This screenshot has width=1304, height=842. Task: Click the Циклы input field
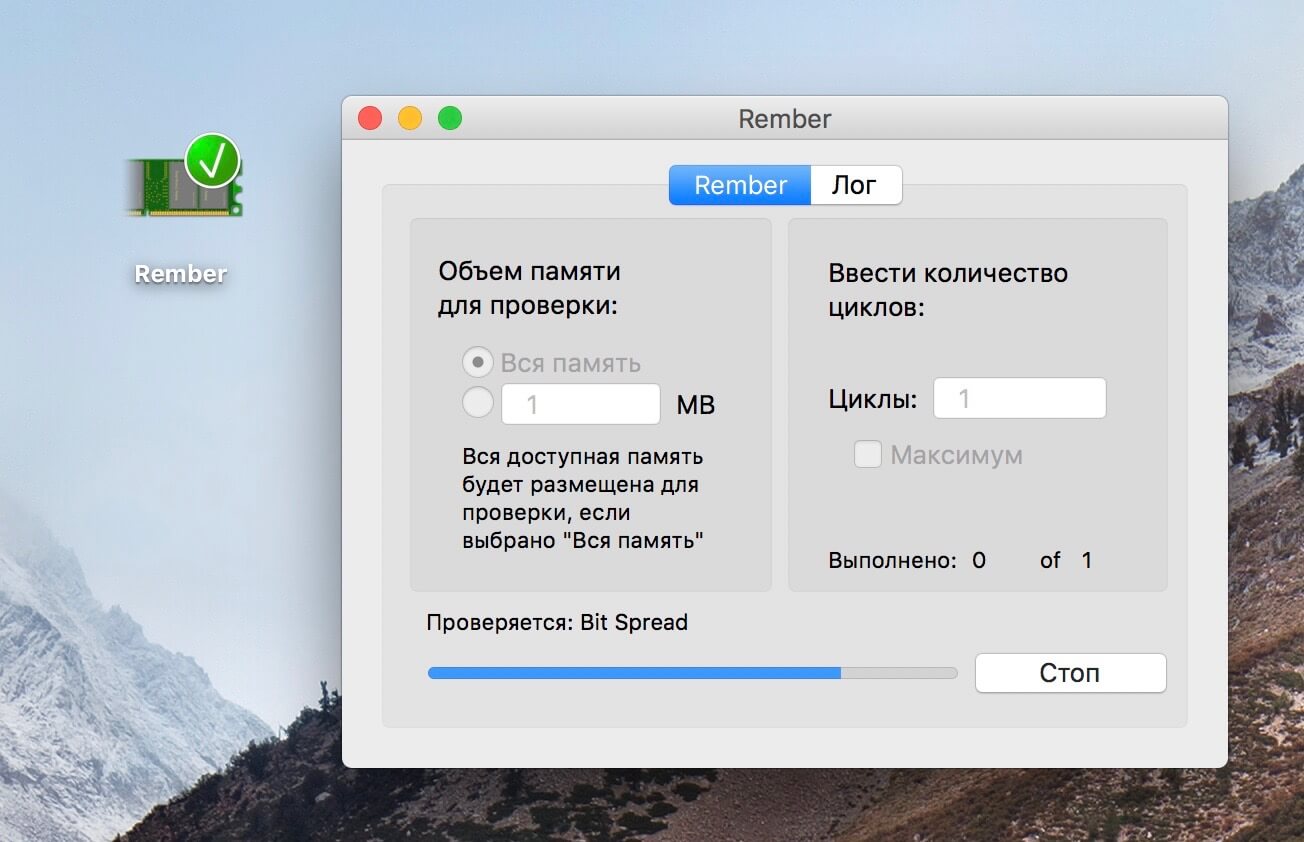tap(1020, 398)
